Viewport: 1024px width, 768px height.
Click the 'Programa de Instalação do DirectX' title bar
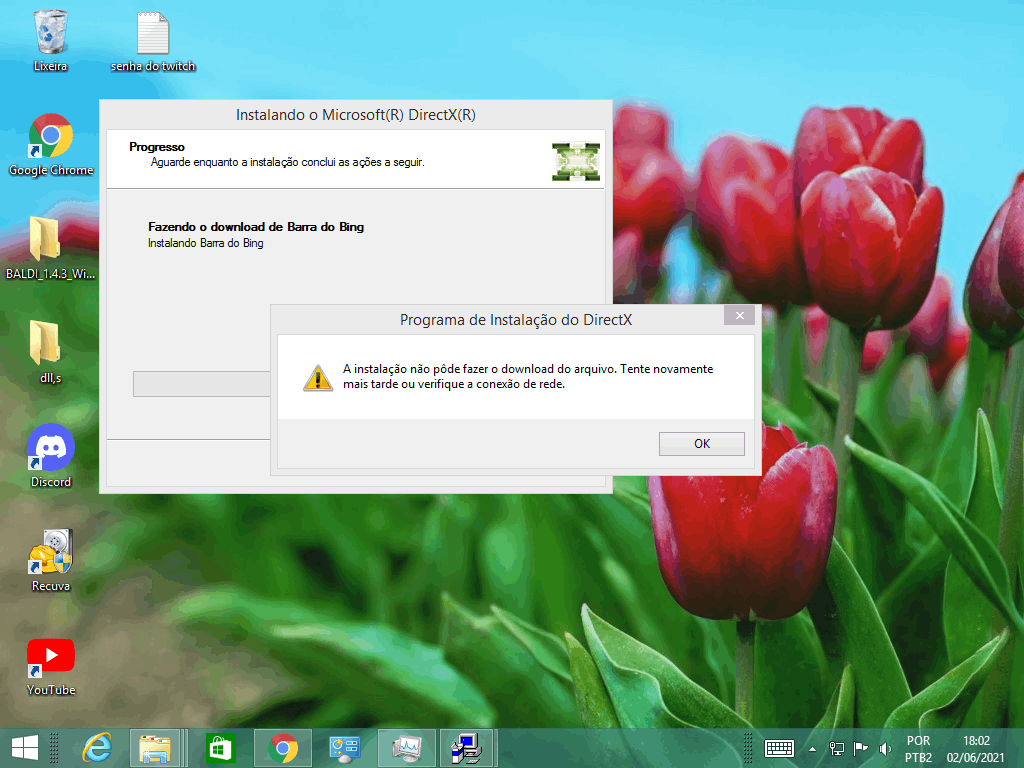tap(516, 319)
